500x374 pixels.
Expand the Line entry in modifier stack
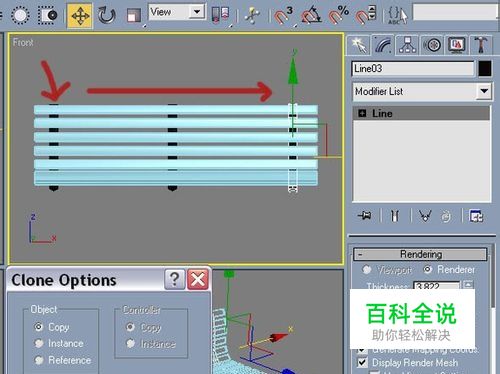coord(362,113)
